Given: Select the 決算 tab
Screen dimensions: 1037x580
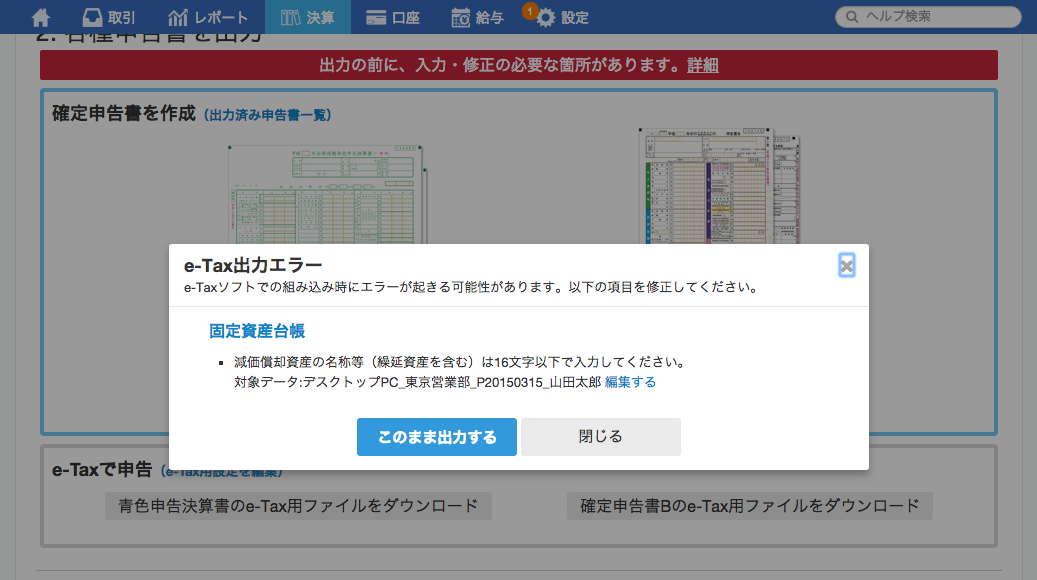Looking at the screenshot, I should pos(308,17).
